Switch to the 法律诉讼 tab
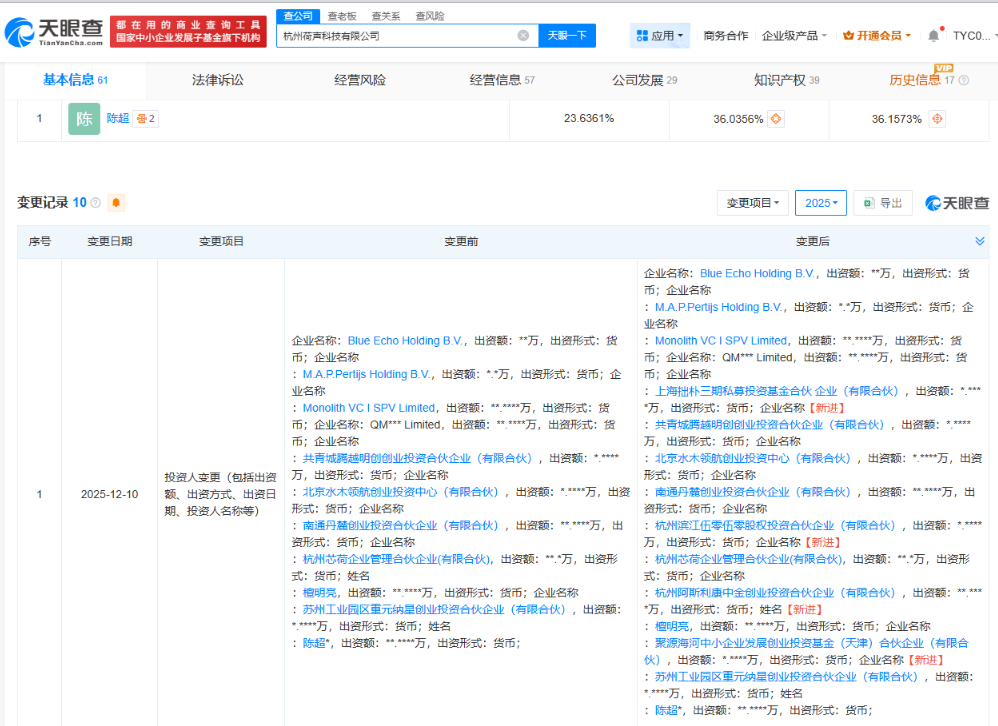This screenshot has width=998, height=726. [x=217, y=80]
